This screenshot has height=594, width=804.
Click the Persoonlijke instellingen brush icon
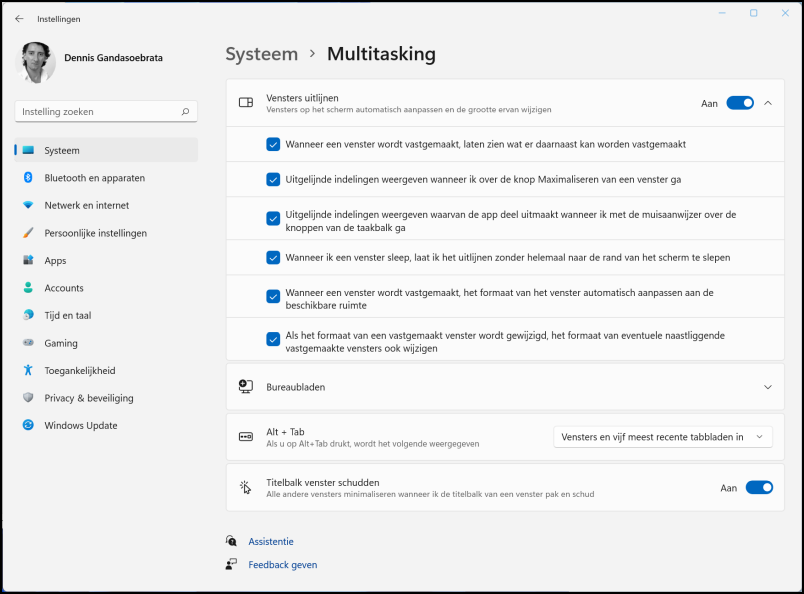pyautogui.click(x=28, y=233)
